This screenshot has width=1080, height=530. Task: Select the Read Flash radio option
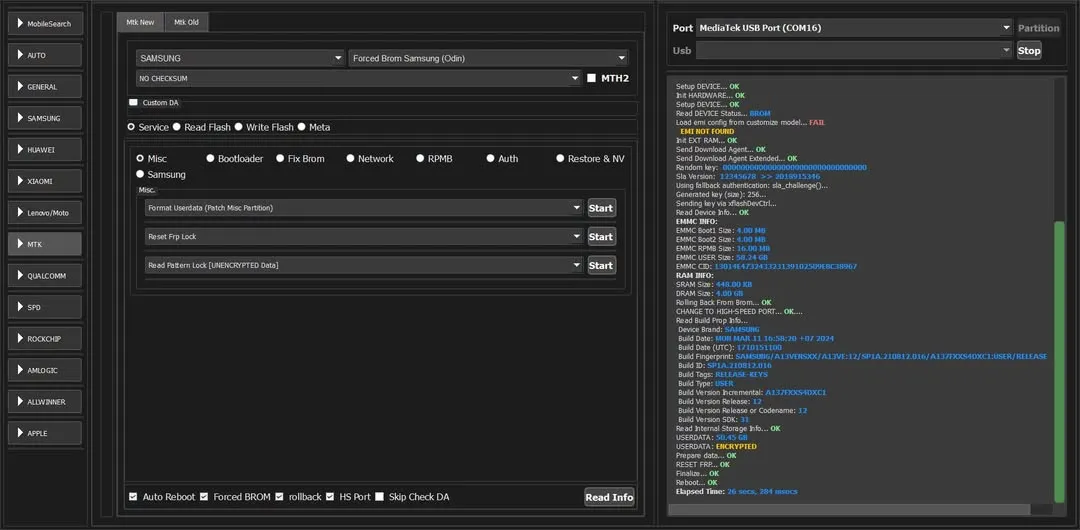click(x=176, y=128)
